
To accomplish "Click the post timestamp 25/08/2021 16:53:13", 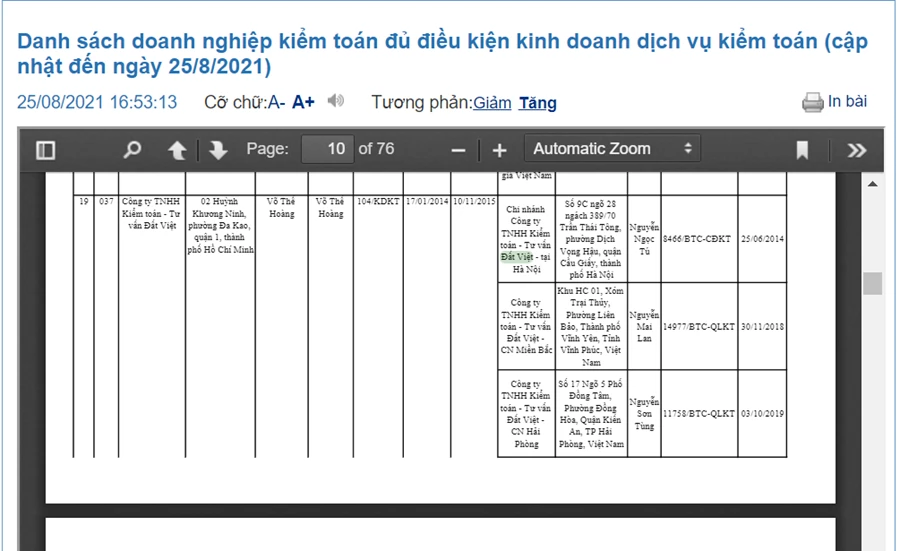I will tap(97, 102).
